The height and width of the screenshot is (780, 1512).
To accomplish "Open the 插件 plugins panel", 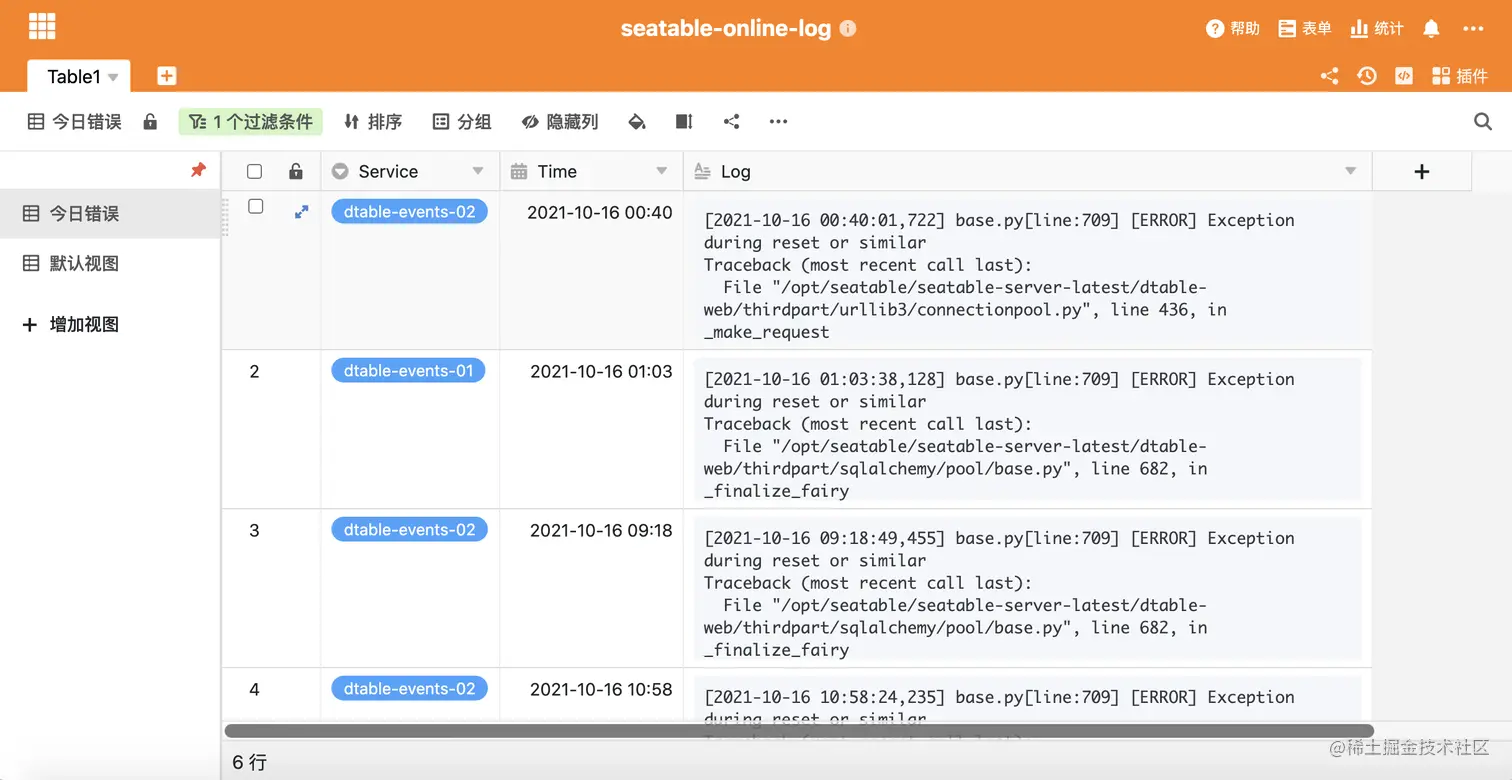I will 1460,76.
